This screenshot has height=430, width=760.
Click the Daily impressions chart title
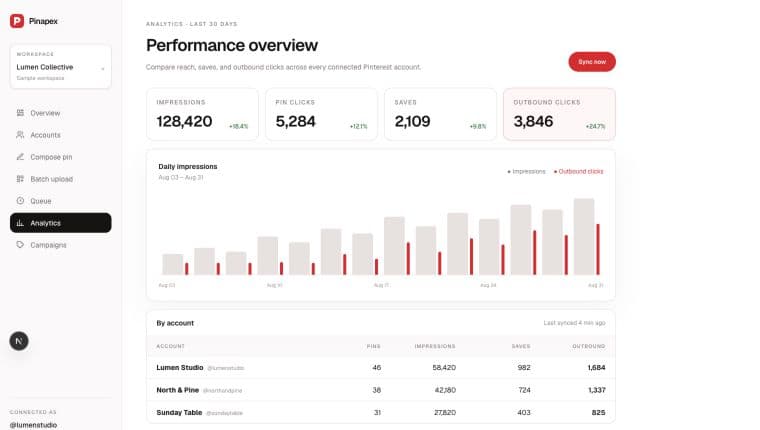pos(188,166)
